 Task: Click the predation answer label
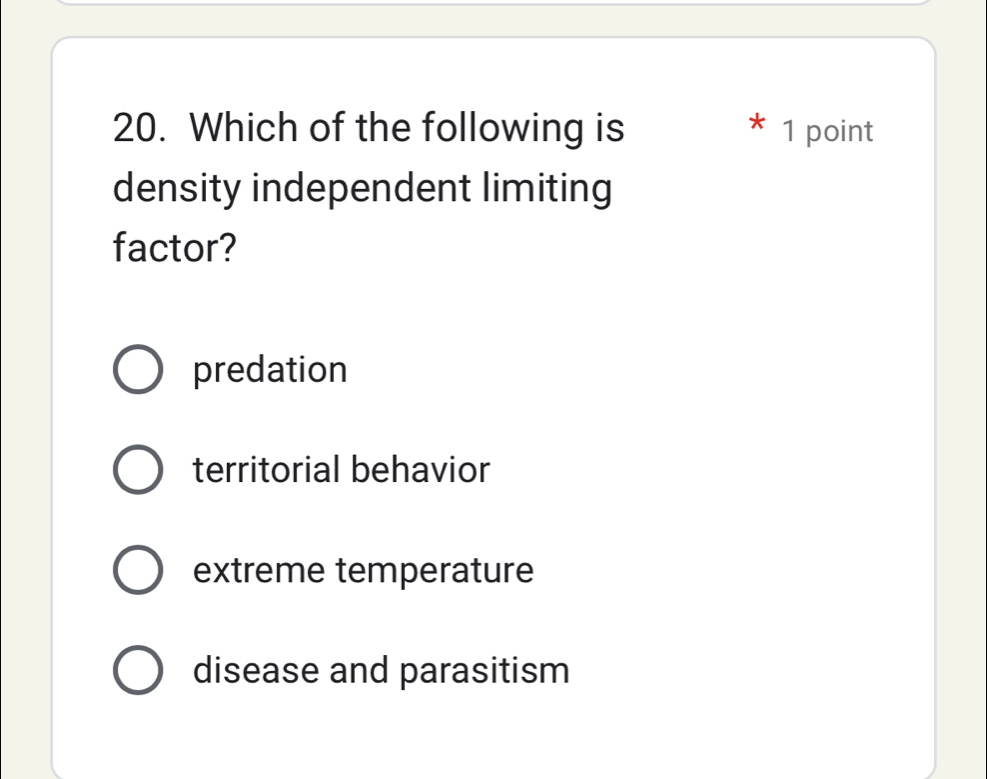[270, 369]
